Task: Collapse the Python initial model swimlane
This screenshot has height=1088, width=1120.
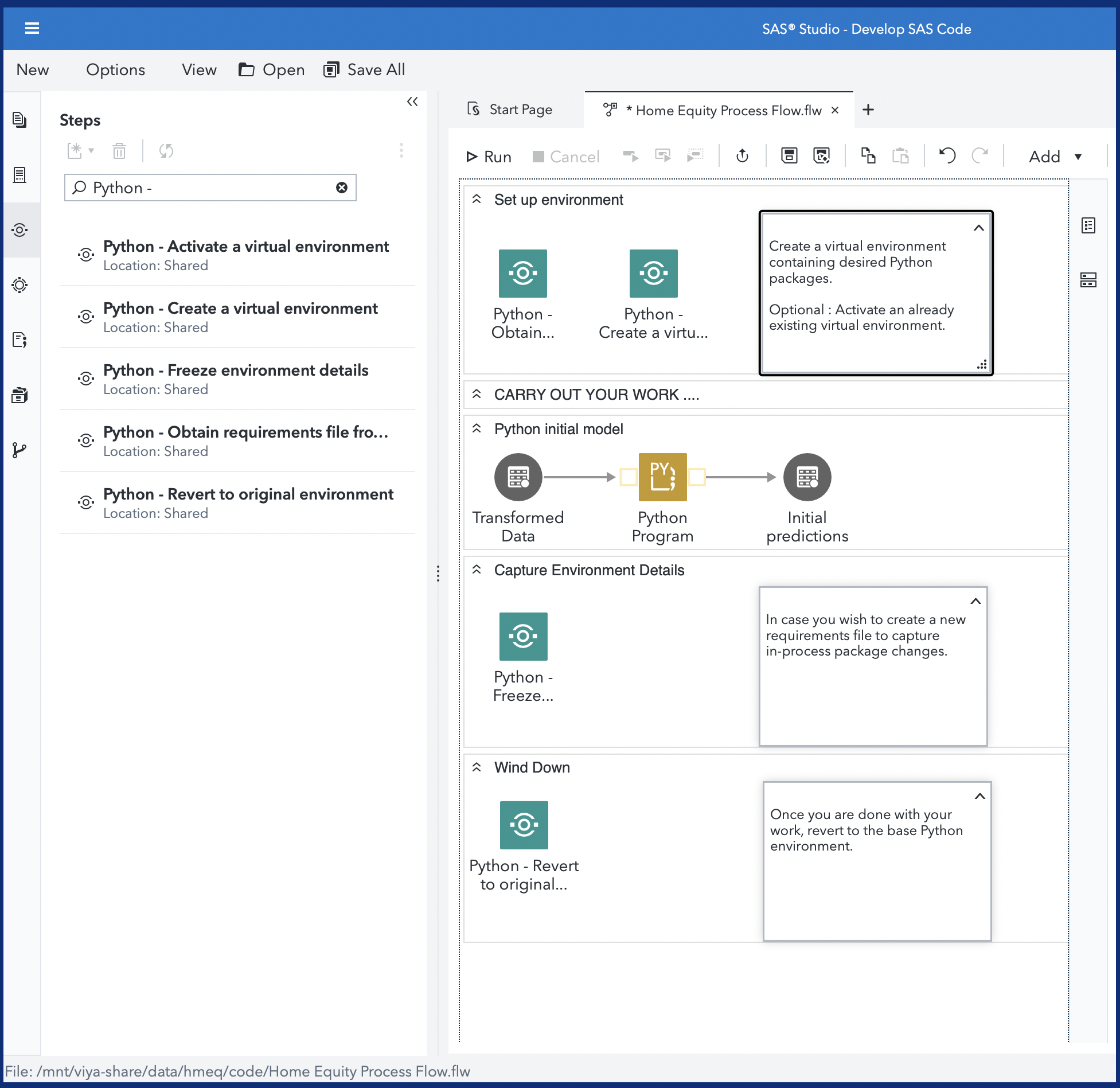Action: click(x=477, y=428)
